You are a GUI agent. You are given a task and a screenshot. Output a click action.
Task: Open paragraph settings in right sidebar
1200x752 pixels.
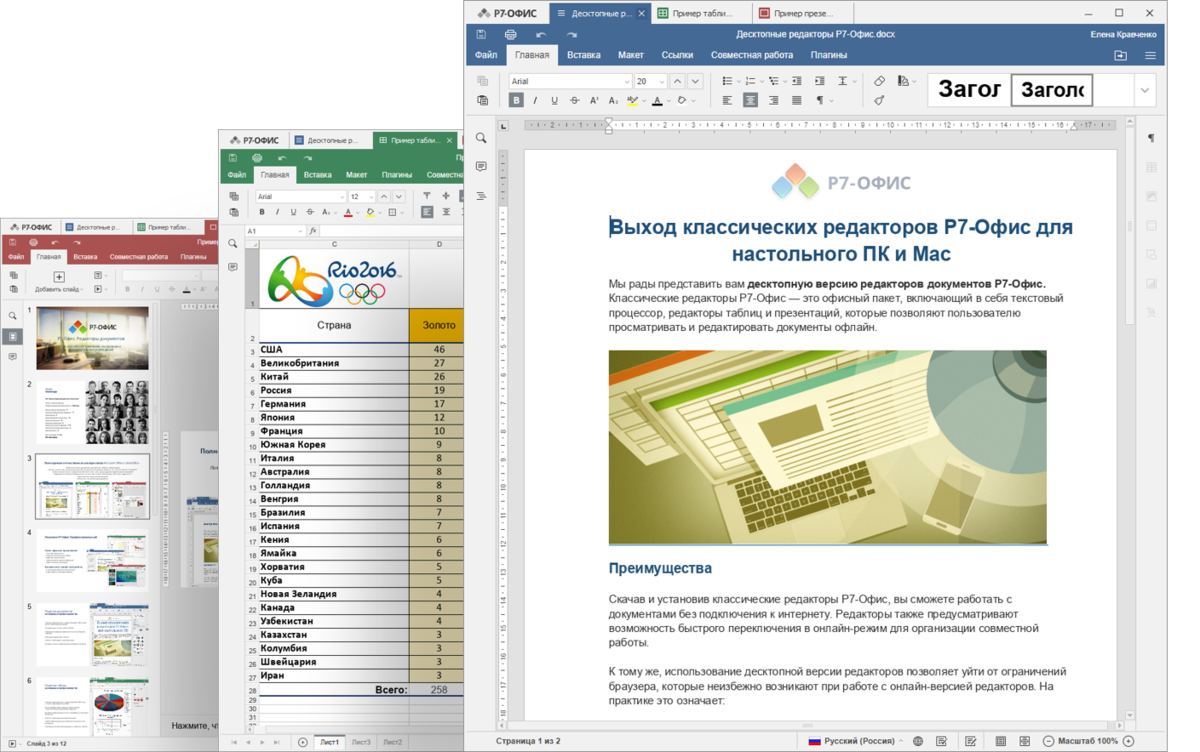click(x=1151, y=138)
